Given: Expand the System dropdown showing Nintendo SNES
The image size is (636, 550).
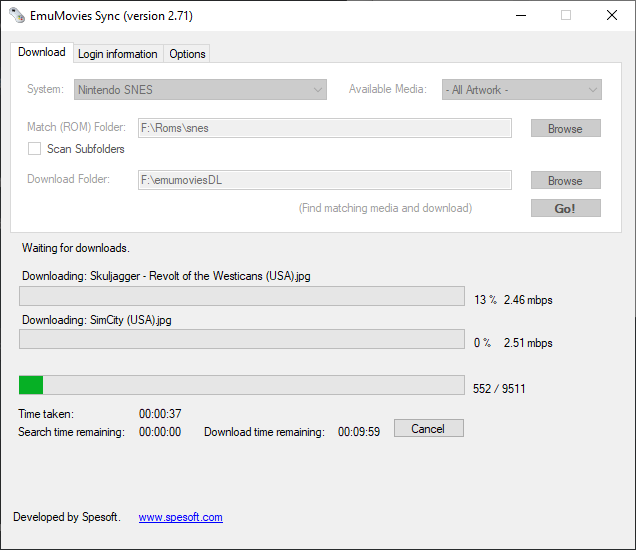Looking at the screenshot, I should 201,90.
